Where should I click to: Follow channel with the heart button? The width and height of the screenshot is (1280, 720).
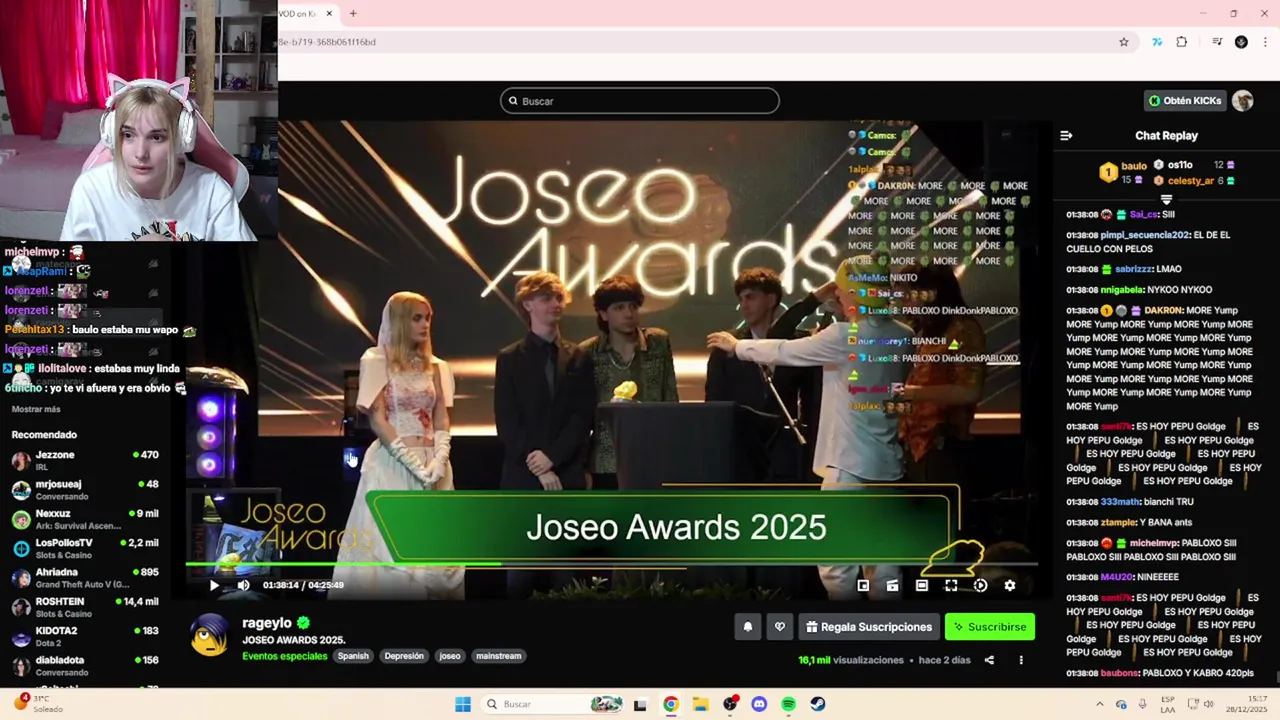click(x=780, y=627)
